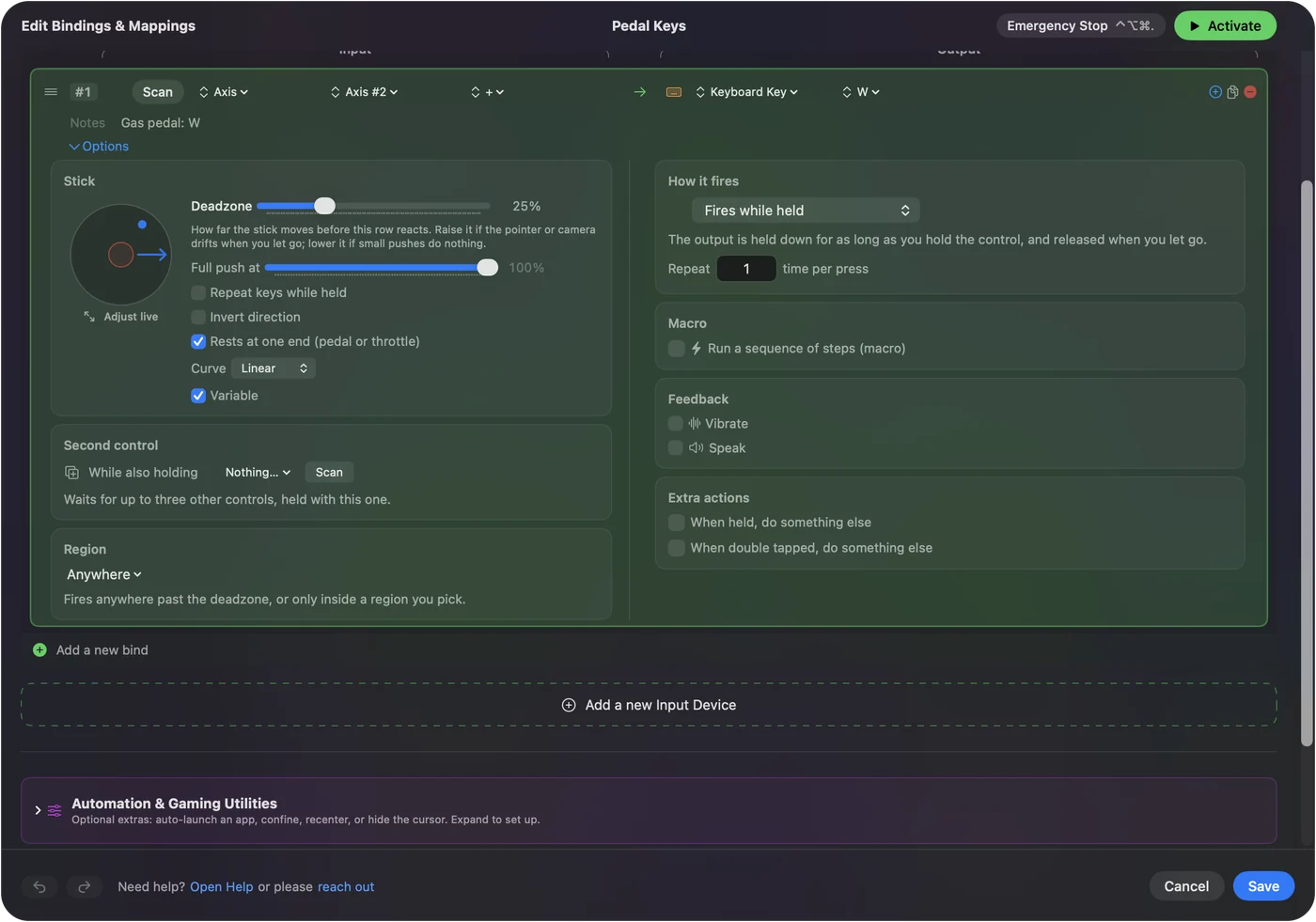Image resolution: width=1316 pixels, height=922 pixels.
Task: Grab the reorder handle icon beside #1
Action: point(51,92)
